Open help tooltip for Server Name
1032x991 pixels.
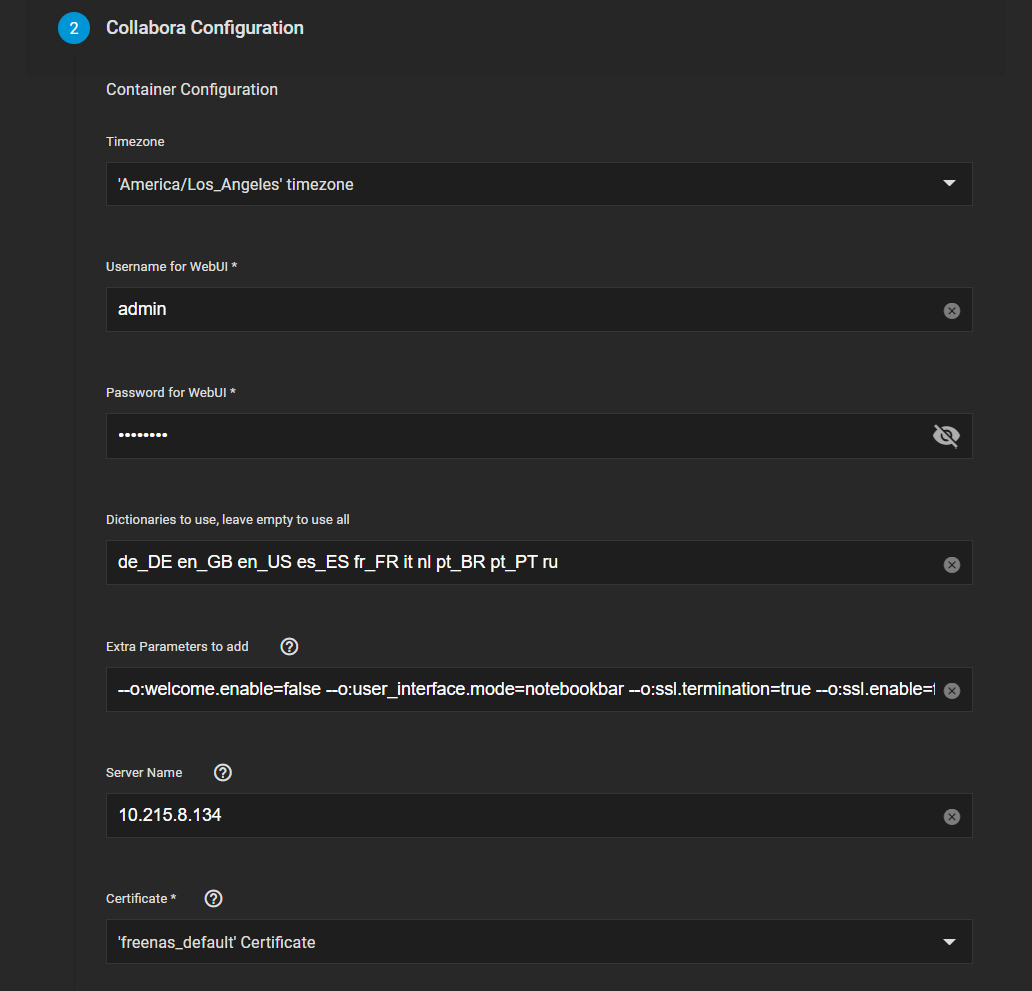click(x=222, y=773)
